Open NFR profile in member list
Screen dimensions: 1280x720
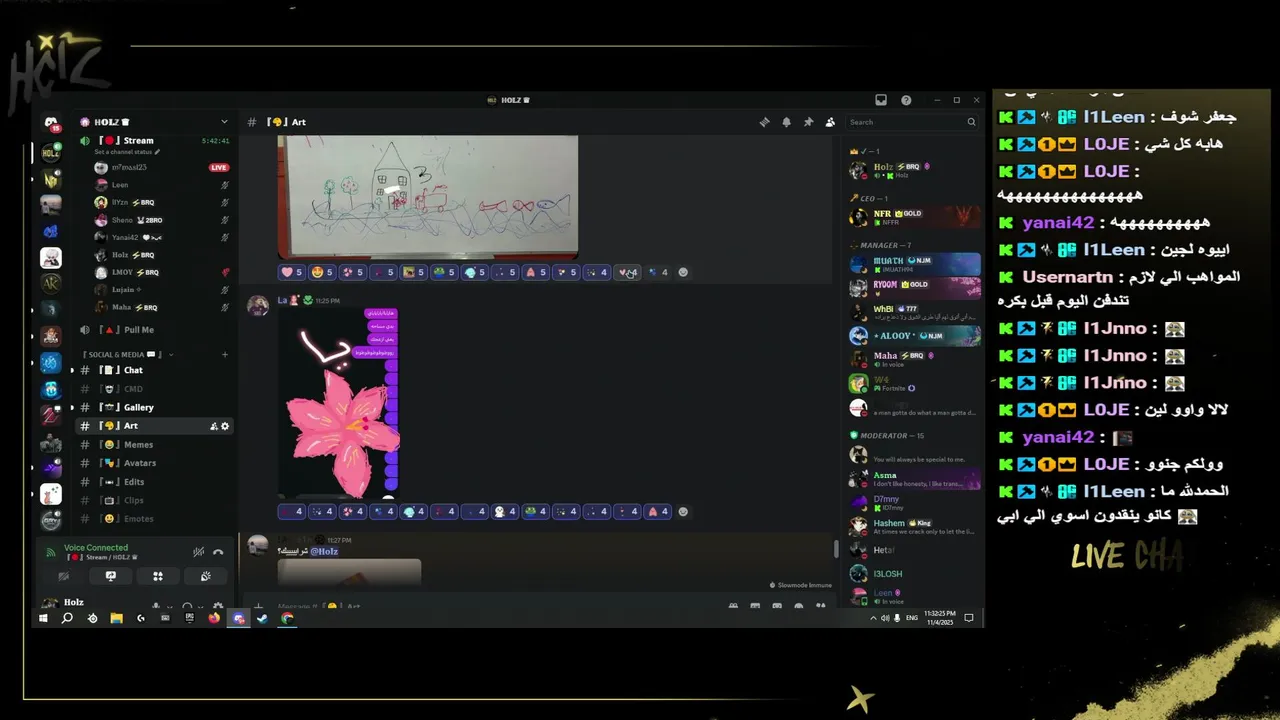coord(915,217)
